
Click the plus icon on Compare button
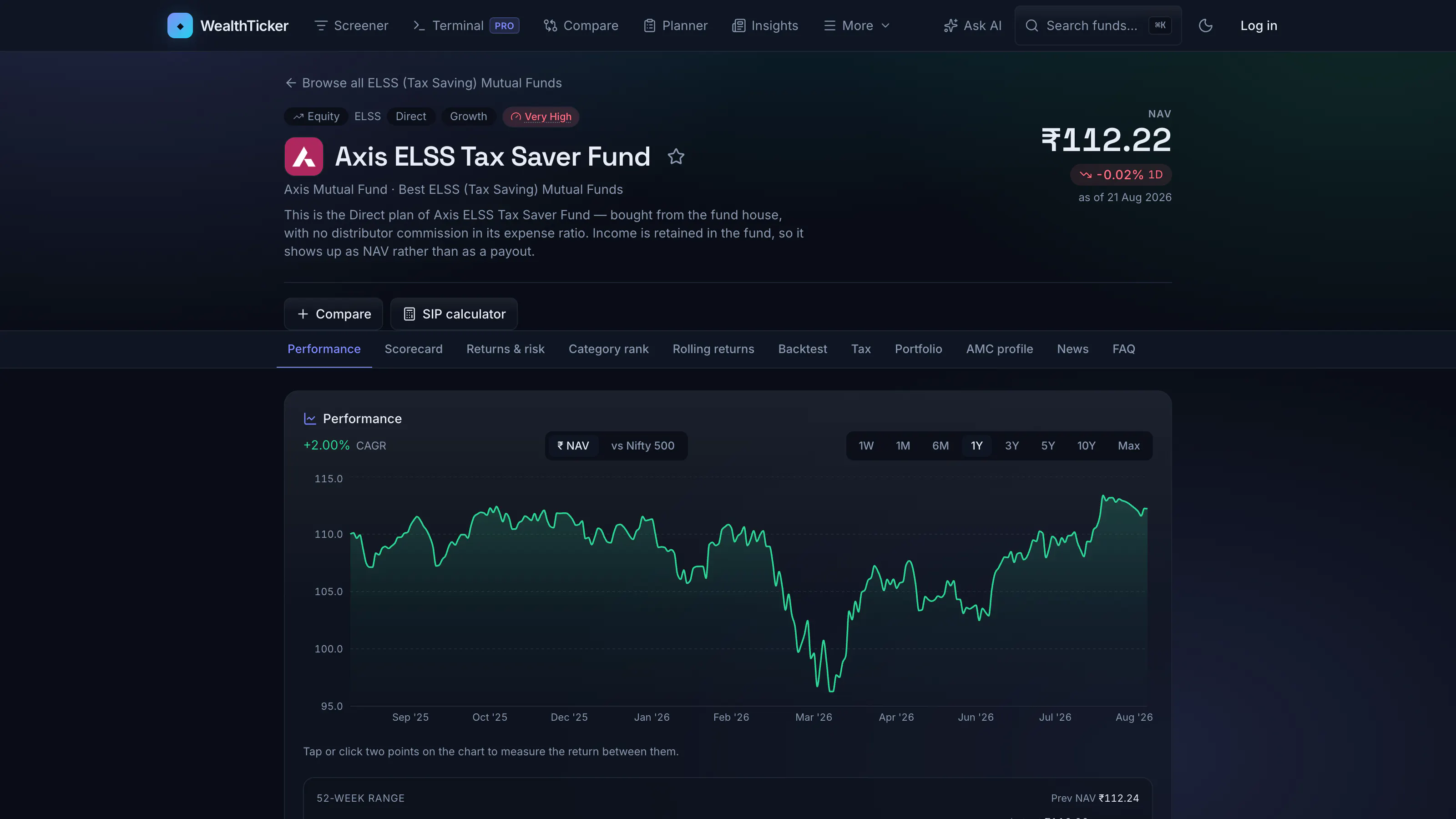click(x=303, y=313)
